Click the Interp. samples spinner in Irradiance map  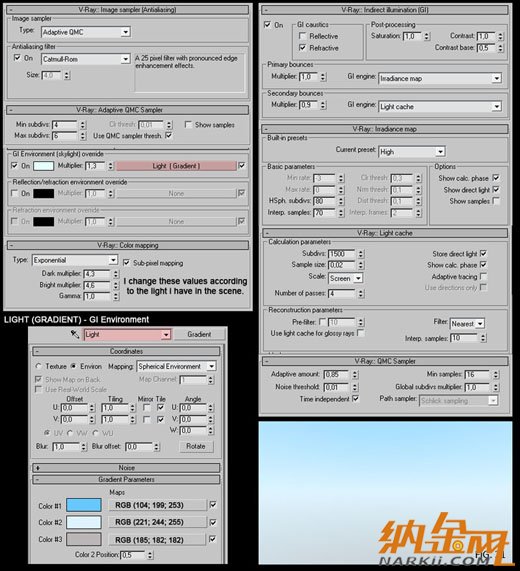[x=341, y=213]
